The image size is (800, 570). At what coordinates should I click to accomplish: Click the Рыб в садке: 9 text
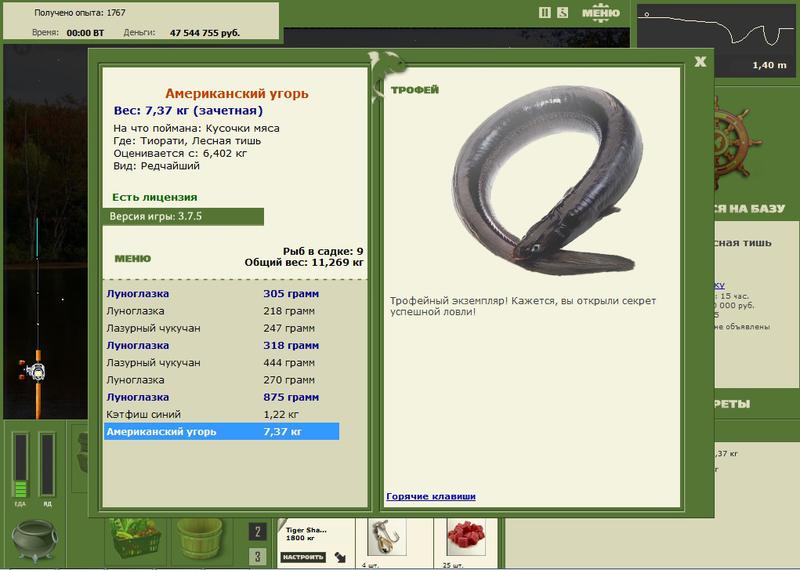click(x=323, y=251)
